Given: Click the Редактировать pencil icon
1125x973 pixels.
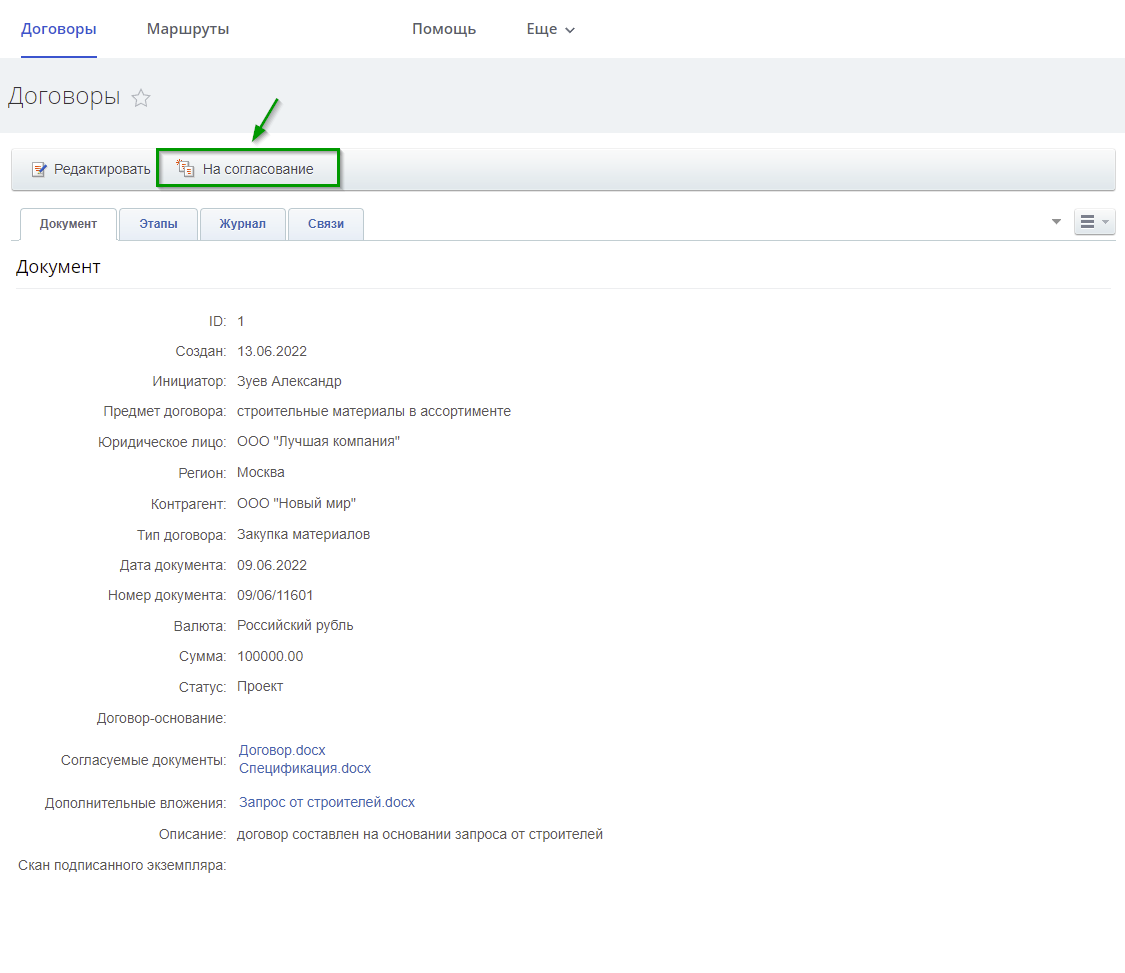Looking at the screenshot, I should click(x=40, y=169).
